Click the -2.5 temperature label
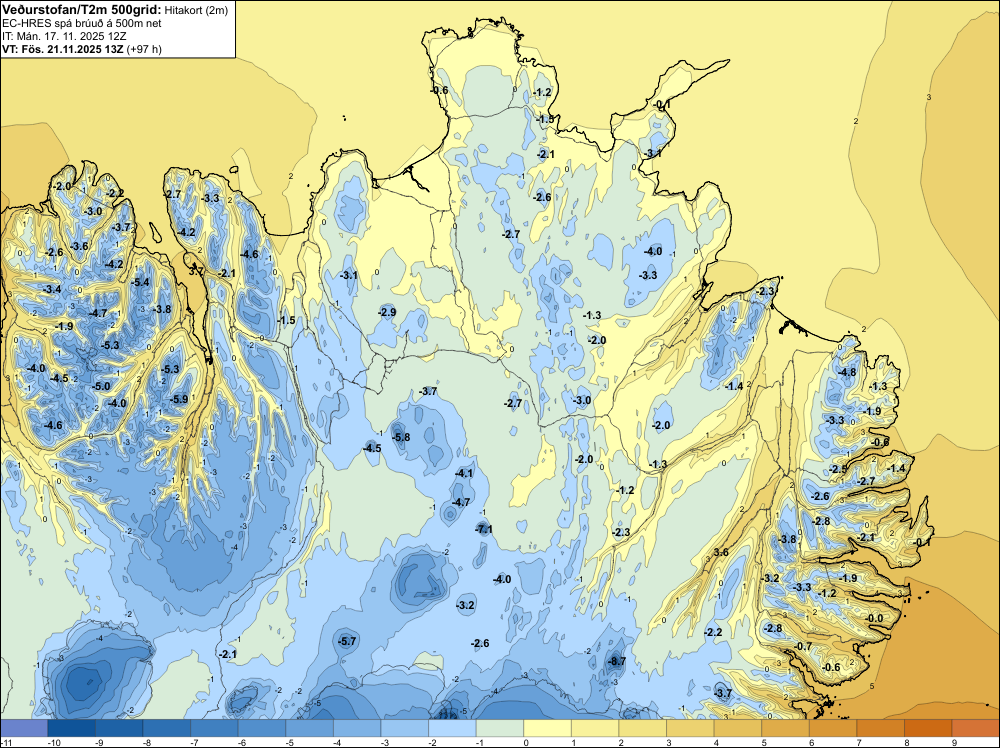Screen dimensions: 1000x748 (838, 469)
